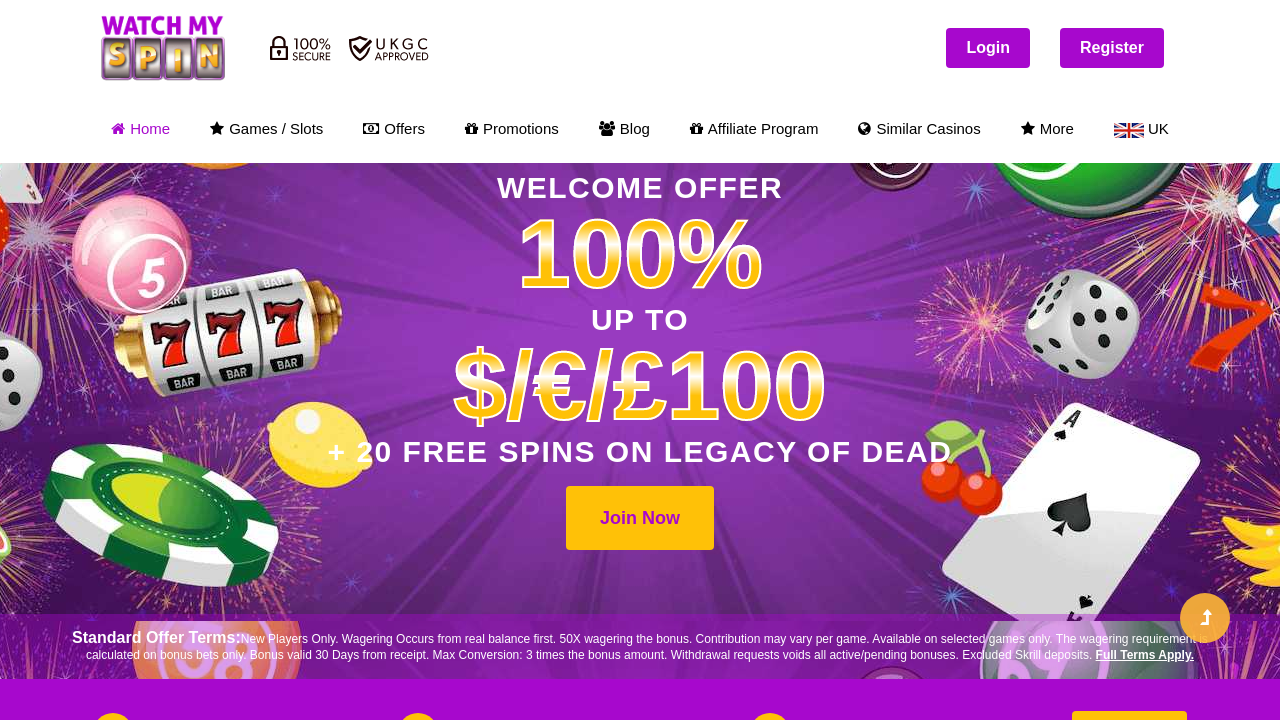This screenshot has width=1280, height=720.
Task: Click the money icon beside Offers
Action: (371, 129)
